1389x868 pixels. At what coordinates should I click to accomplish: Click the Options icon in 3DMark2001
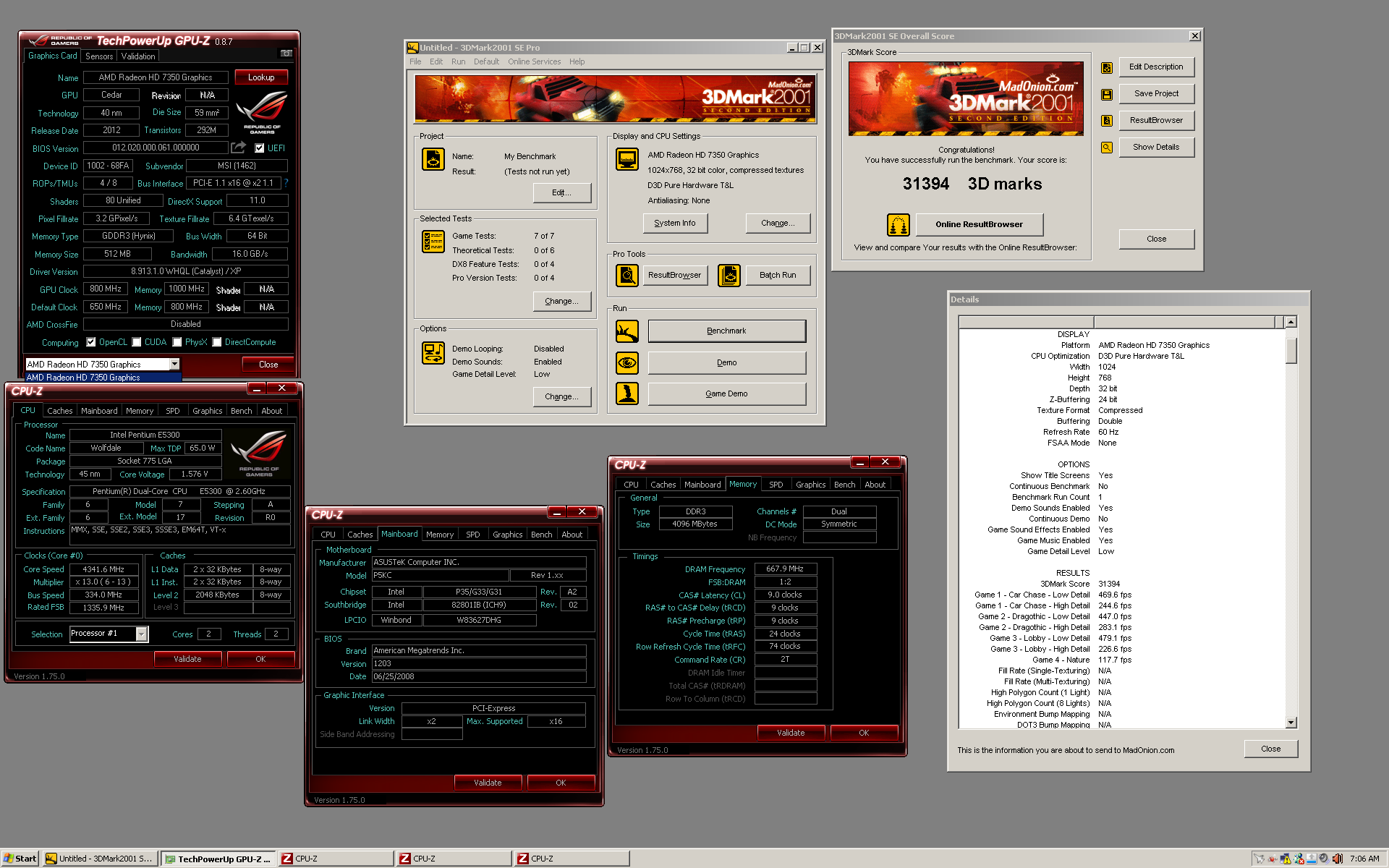(433, 353)
